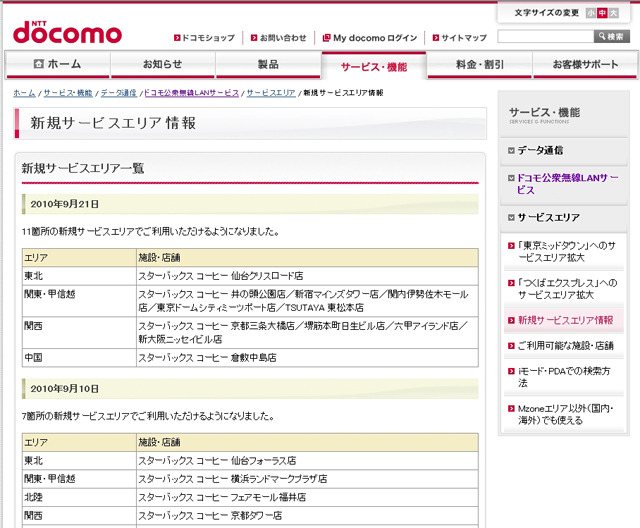Click the NTT docomo logo
This screenshot has width=640, height=528.
point(67,32)
